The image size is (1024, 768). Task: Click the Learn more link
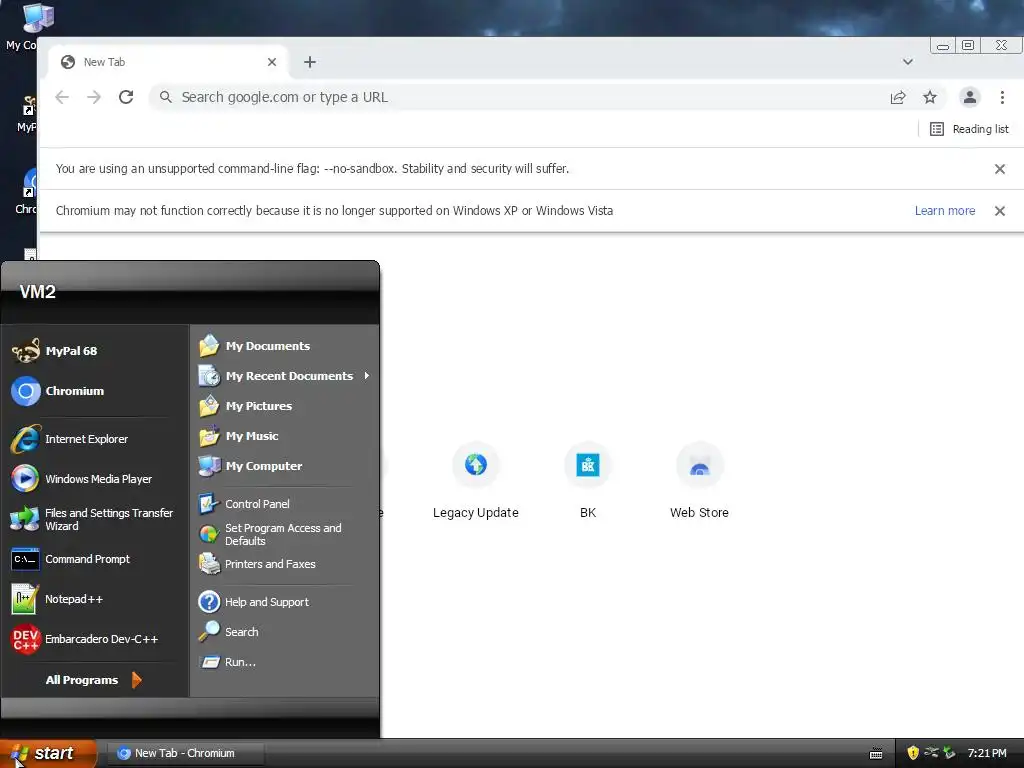(x=944, y=211)
